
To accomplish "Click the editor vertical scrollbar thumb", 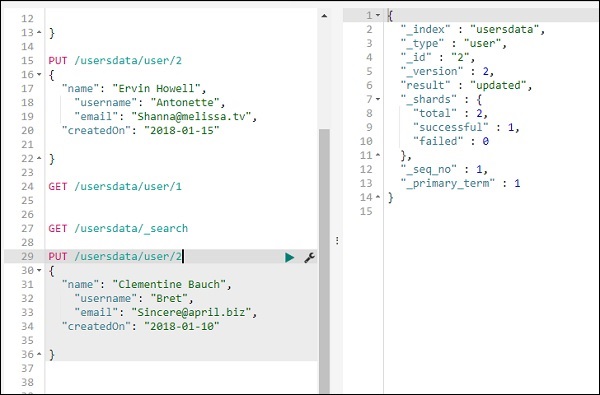I will pyautogui.click(x=324, y=261).
